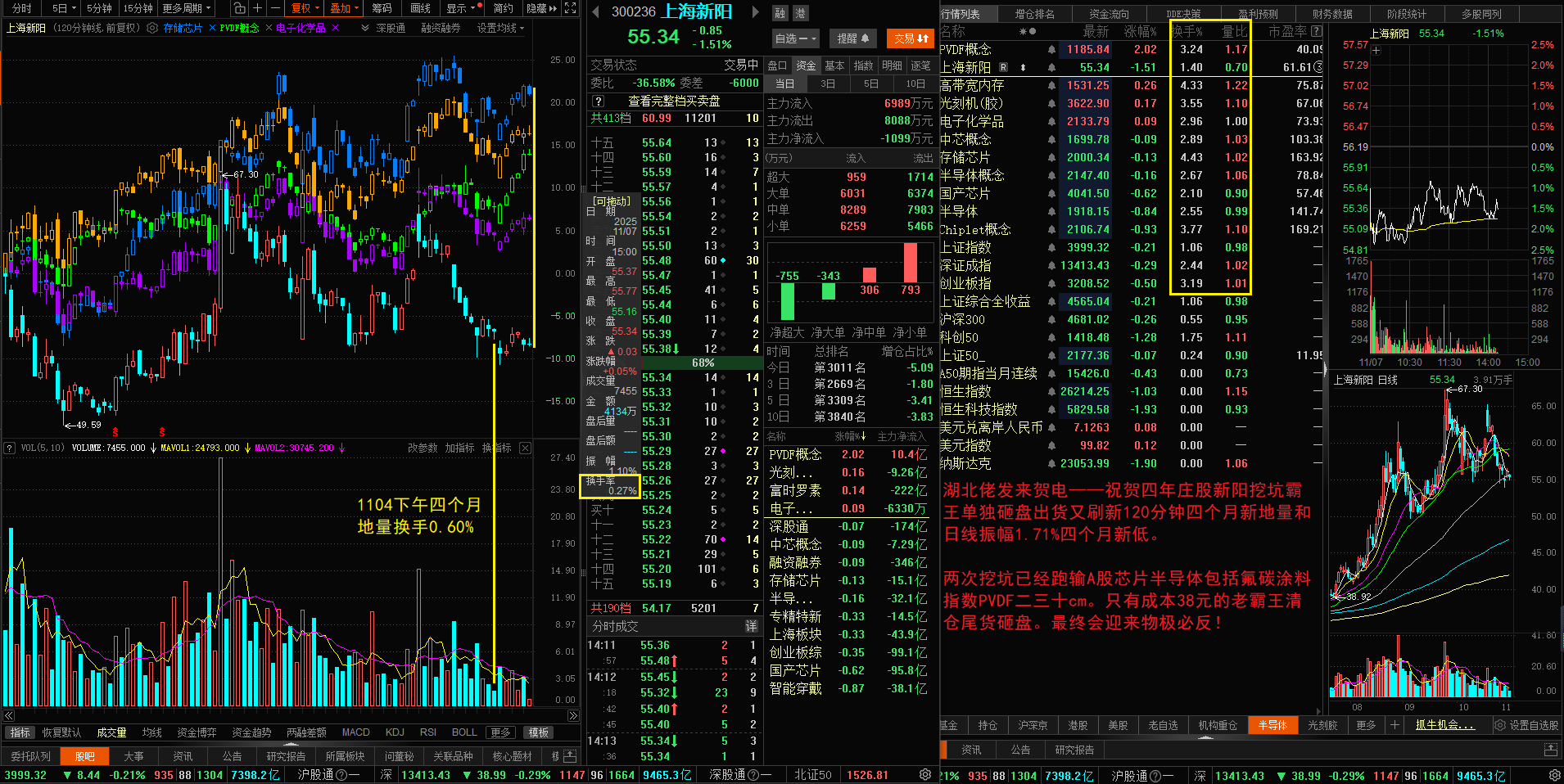1564x784 pixels.
Task: Select 成交量 indicator
Action: tap(111, 732)
